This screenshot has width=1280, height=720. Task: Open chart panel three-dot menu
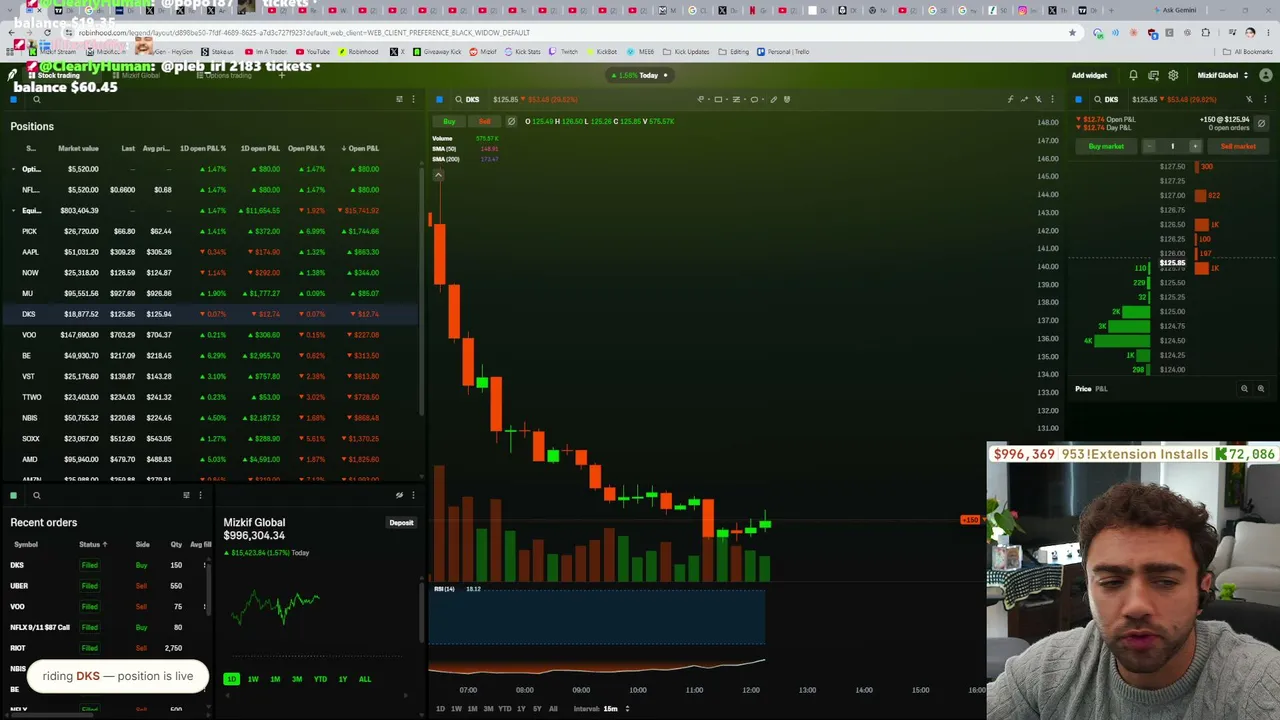point(1052,99)
